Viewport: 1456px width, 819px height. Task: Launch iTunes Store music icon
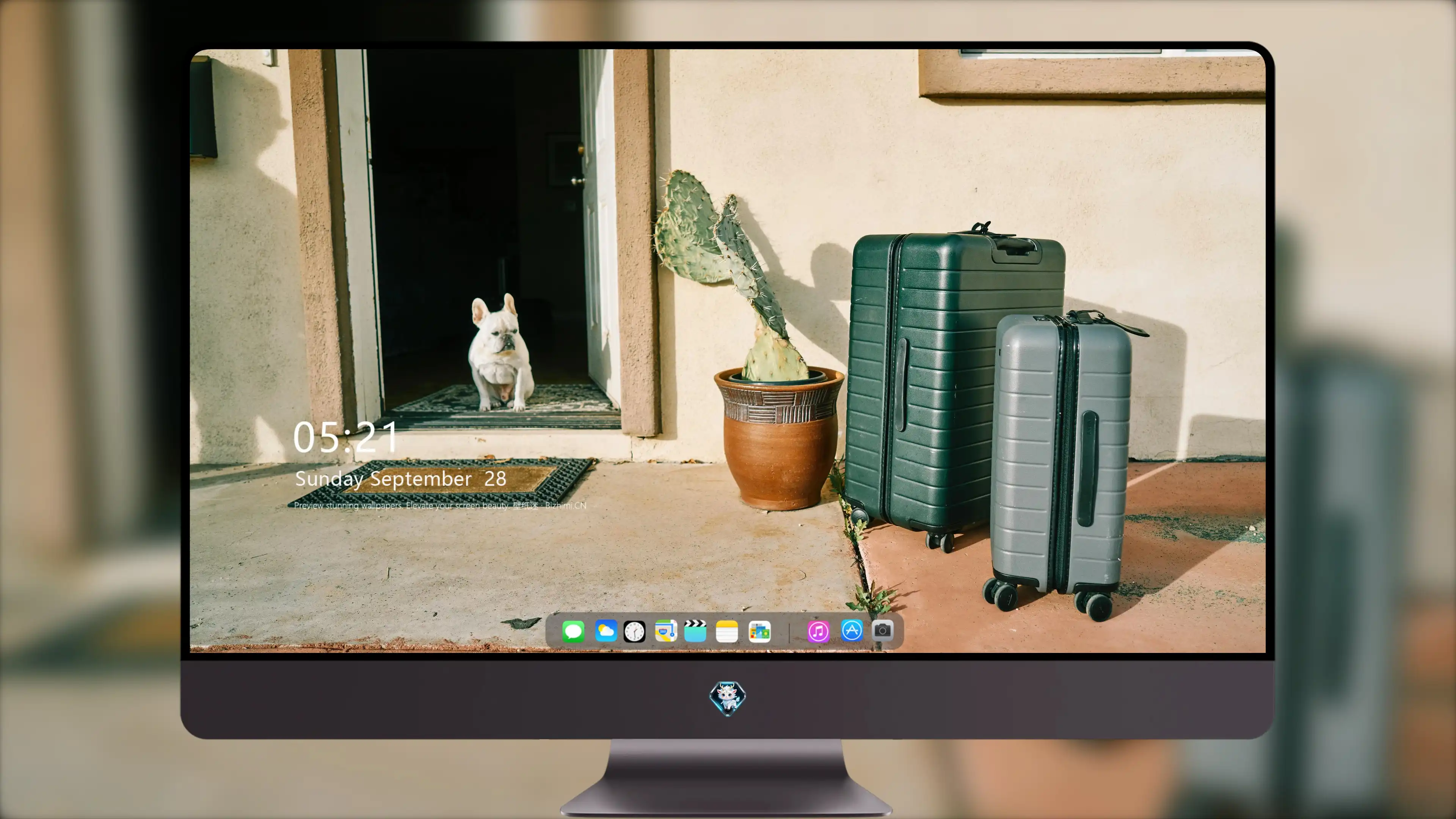[x=819, y=631]
